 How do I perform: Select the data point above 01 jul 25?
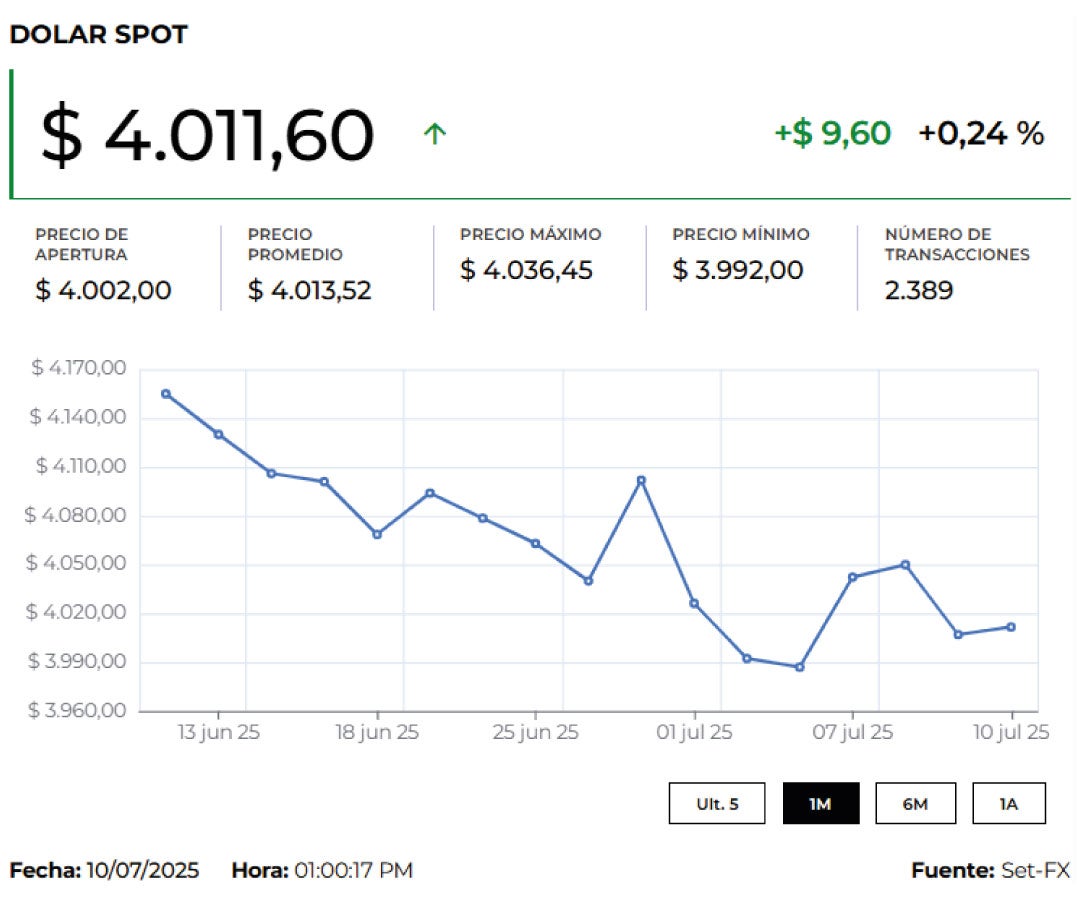click(x=694, y=603)
